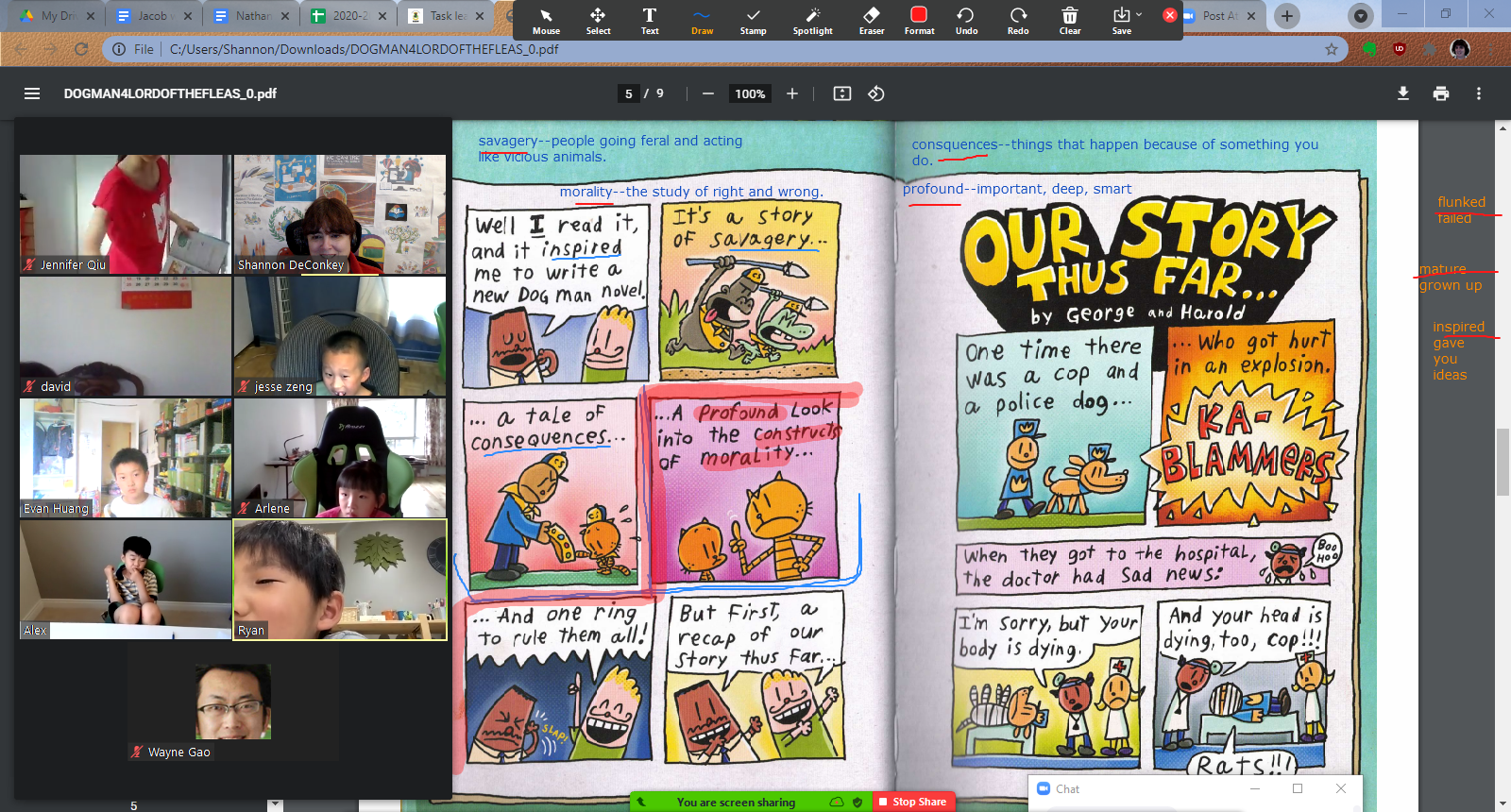Select jesse zeng's video tile
1511x812 pixels.
[340, 336]
